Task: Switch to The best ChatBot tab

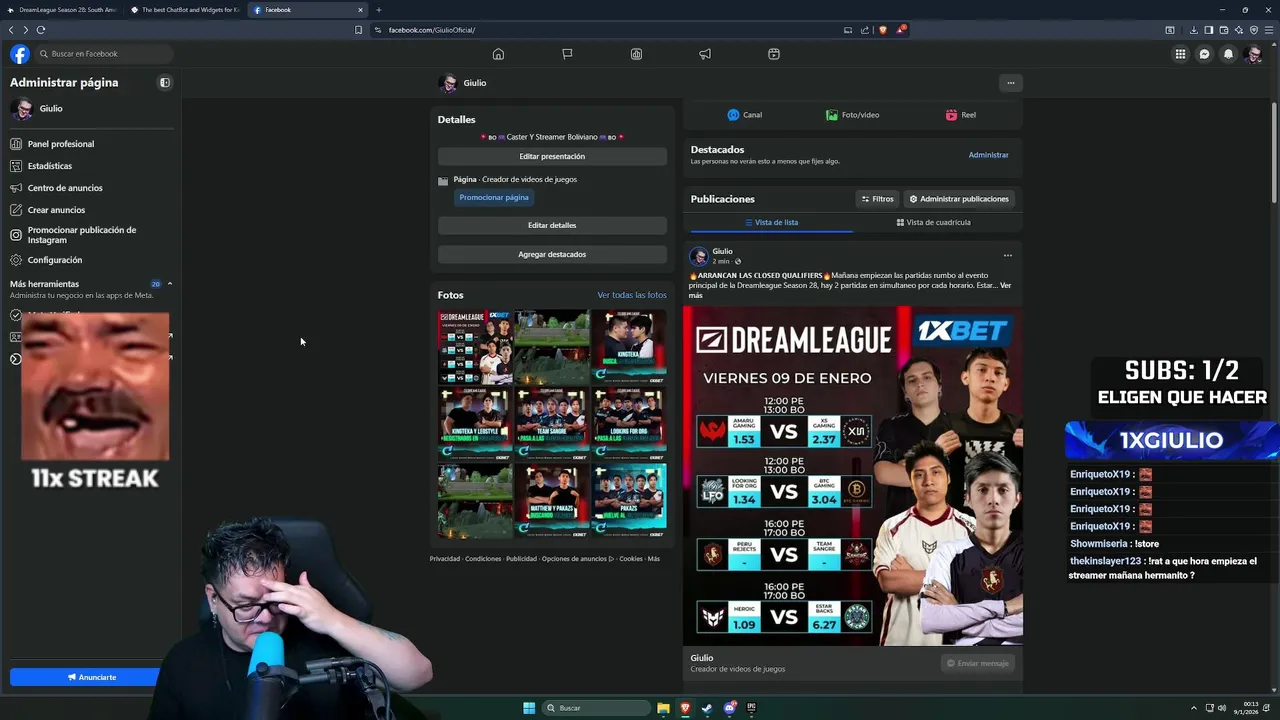Action: click(x=184, y=10)
